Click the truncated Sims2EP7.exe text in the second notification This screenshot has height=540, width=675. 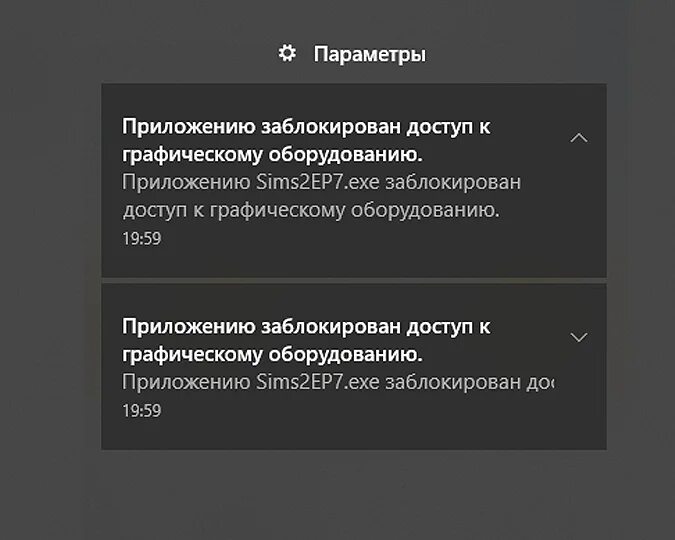(x=337, y=383)
